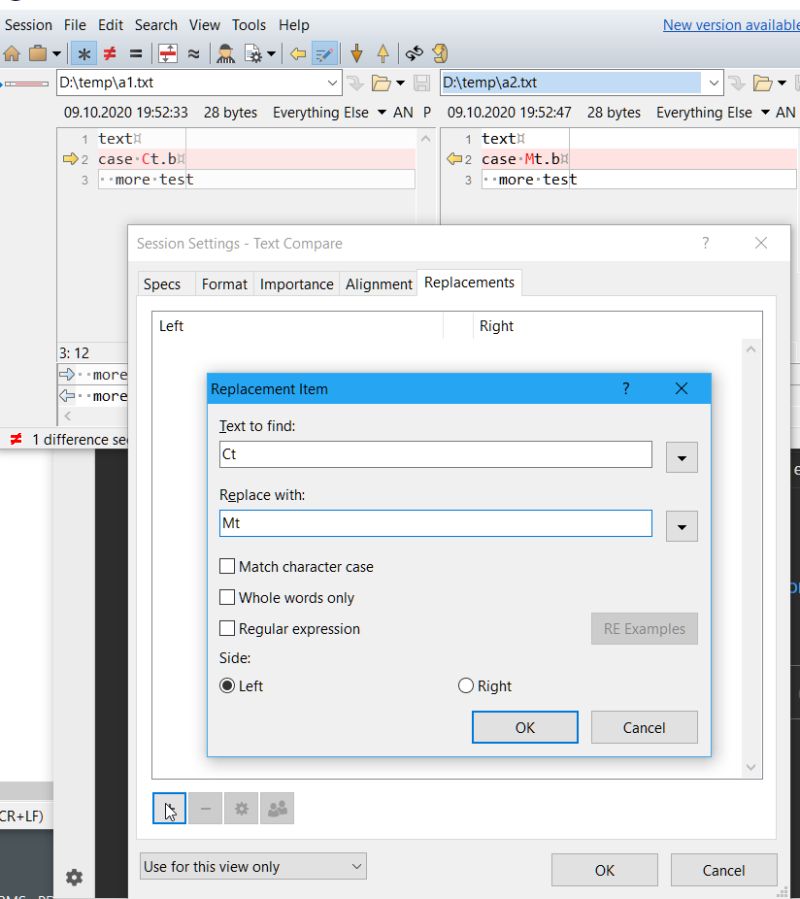
Task: Open the Tools menu
Action: click(248, 25)
